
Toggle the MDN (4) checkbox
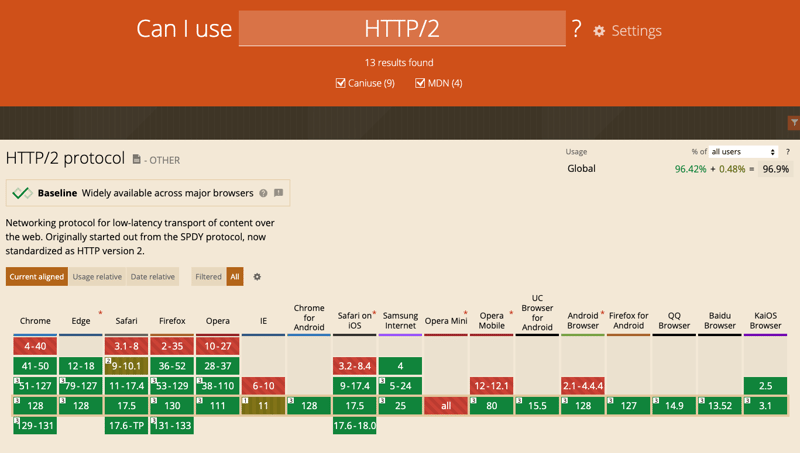420,83
